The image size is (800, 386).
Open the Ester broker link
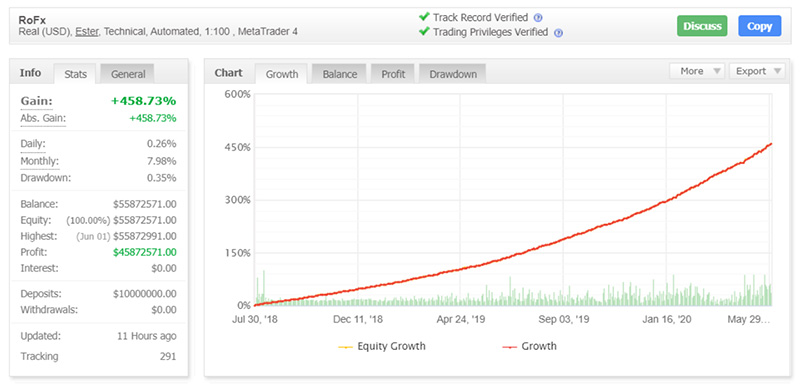(87, 32)
